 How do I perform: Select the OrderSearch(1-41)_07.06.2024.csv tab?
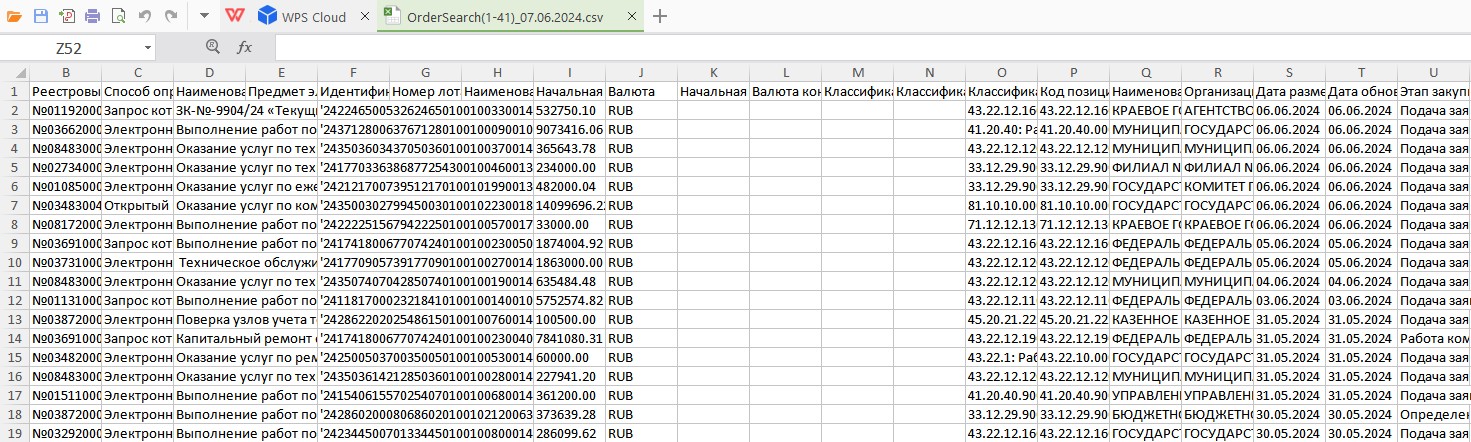(x=503, y=17)
